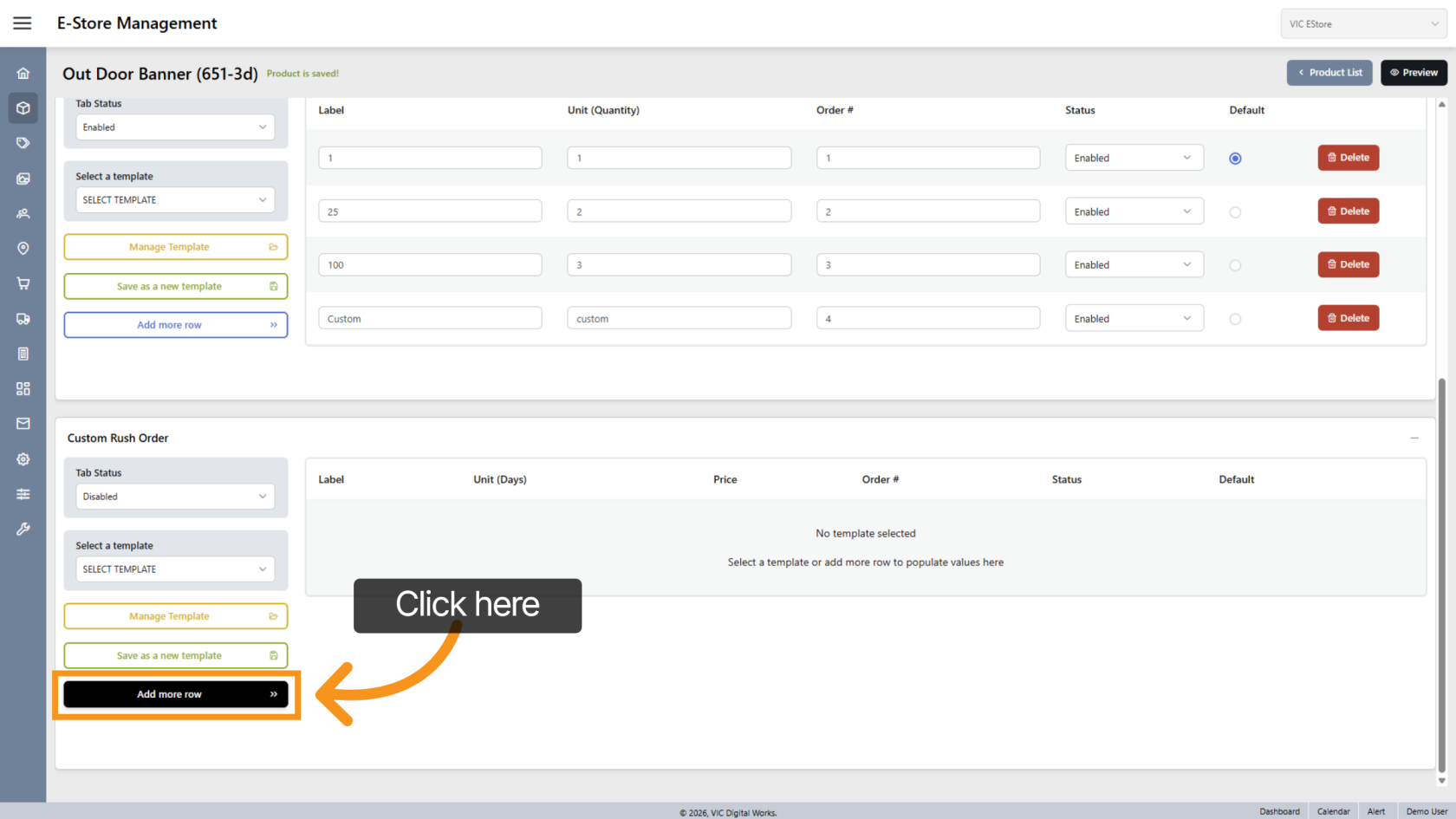Click the location pin sidebar icon
This screenshot has width=1456, height=819.
tap(23, 249)
